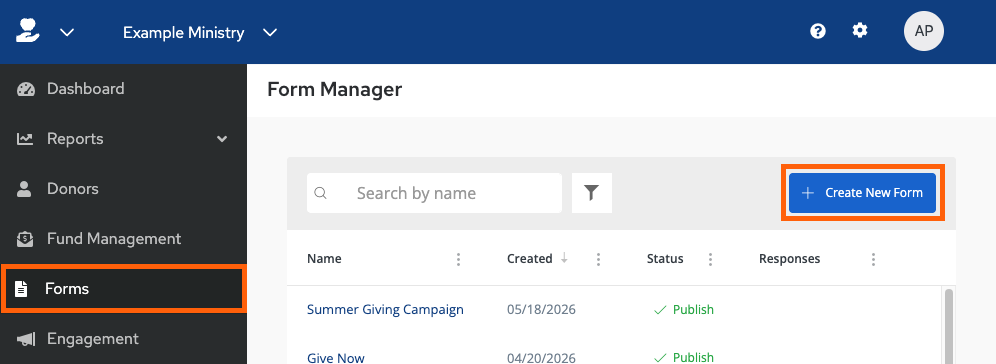Open the Give Now form
Viewport: 996px width, 364px height.
coord(335,358)
